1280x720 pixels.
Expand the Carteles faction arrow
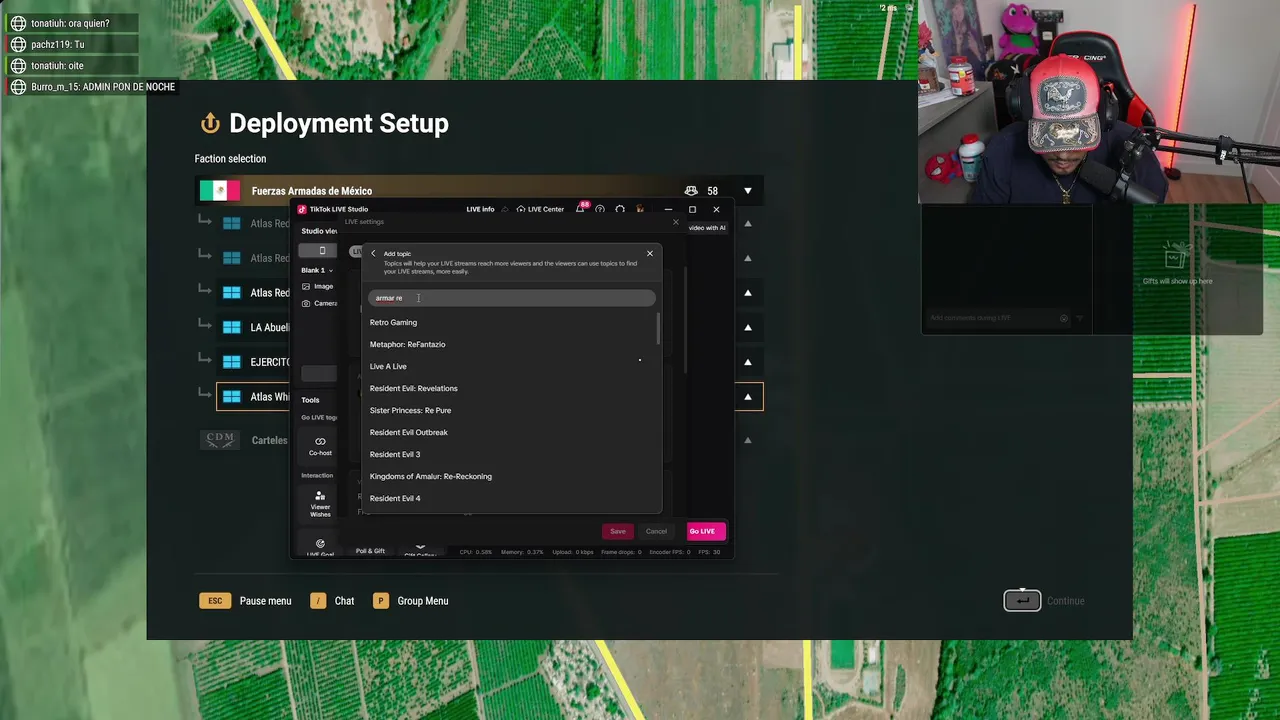748,440
